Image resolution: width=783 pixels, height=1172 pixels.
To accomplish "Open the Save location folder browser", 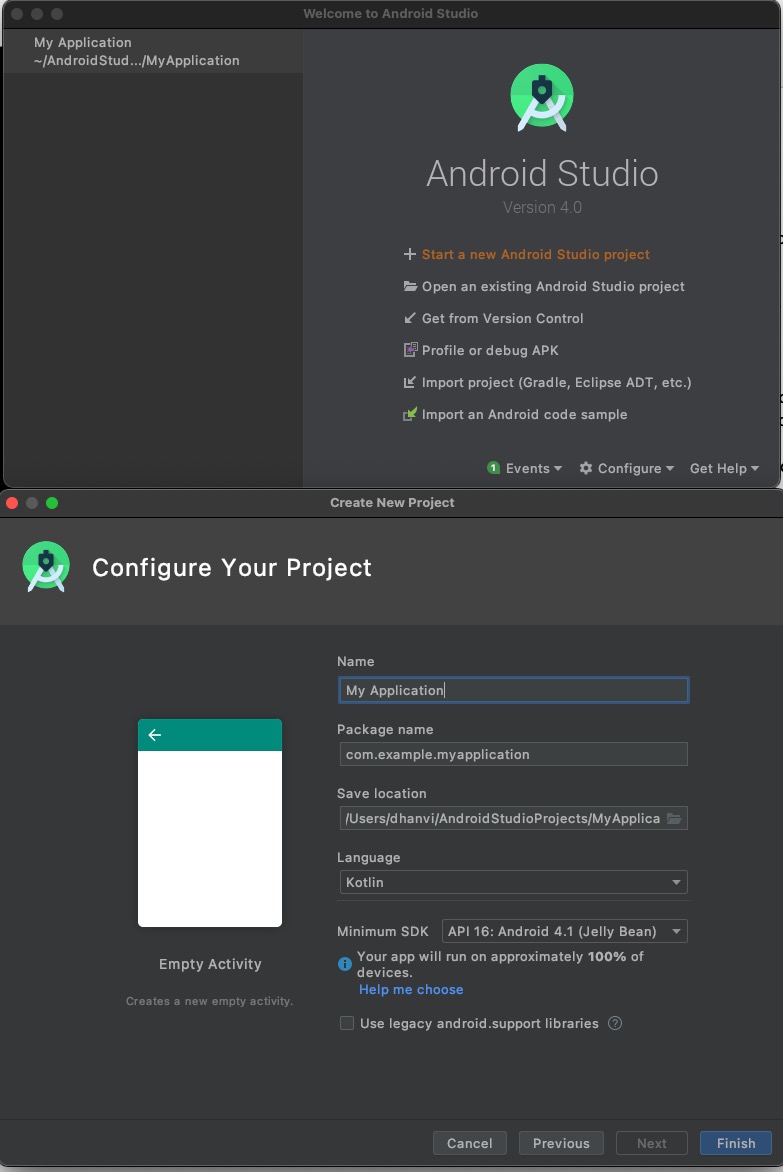I will click(x=677, y=818).
